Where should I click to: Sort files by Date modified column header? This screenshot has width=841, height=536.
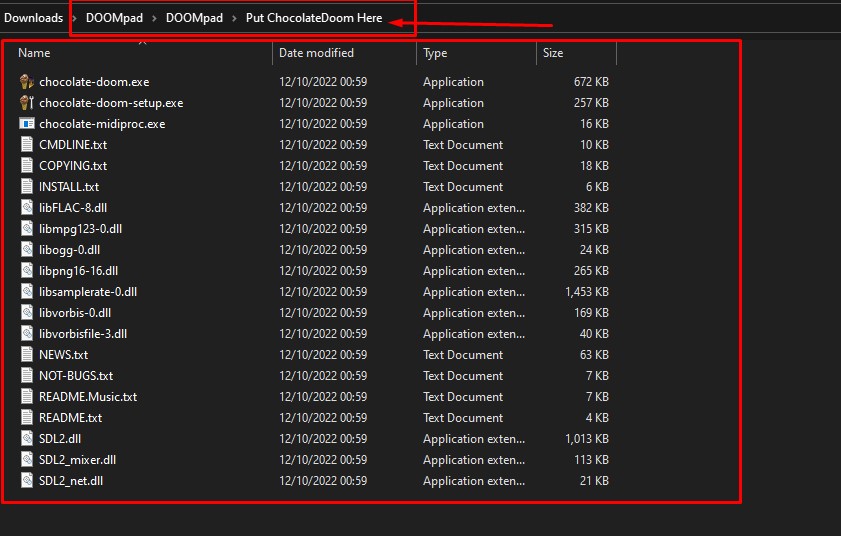tap(316, 53)
